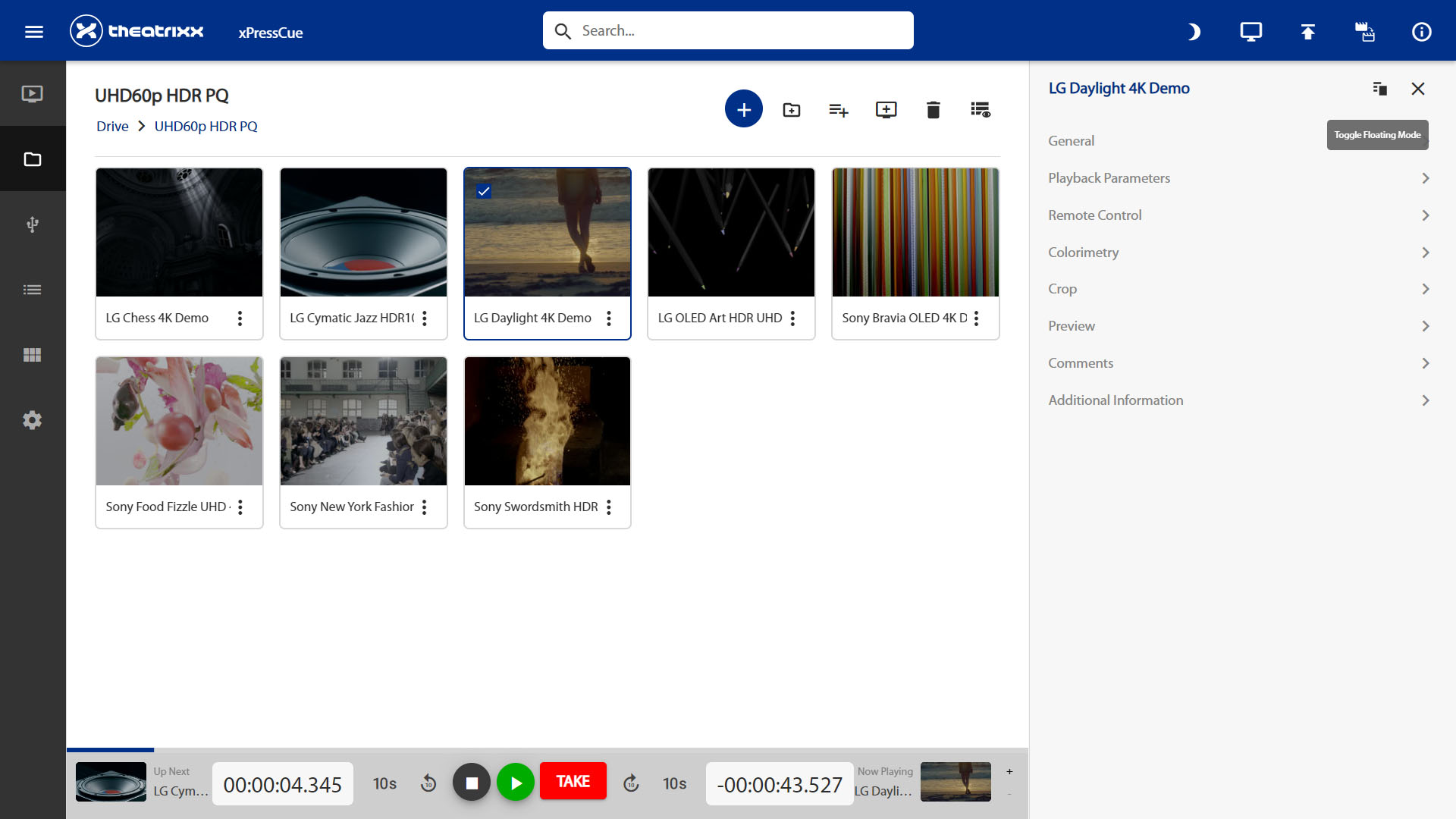Delete selected media with trash icon
The image size is (1456, 819).
tap(933, 110)
